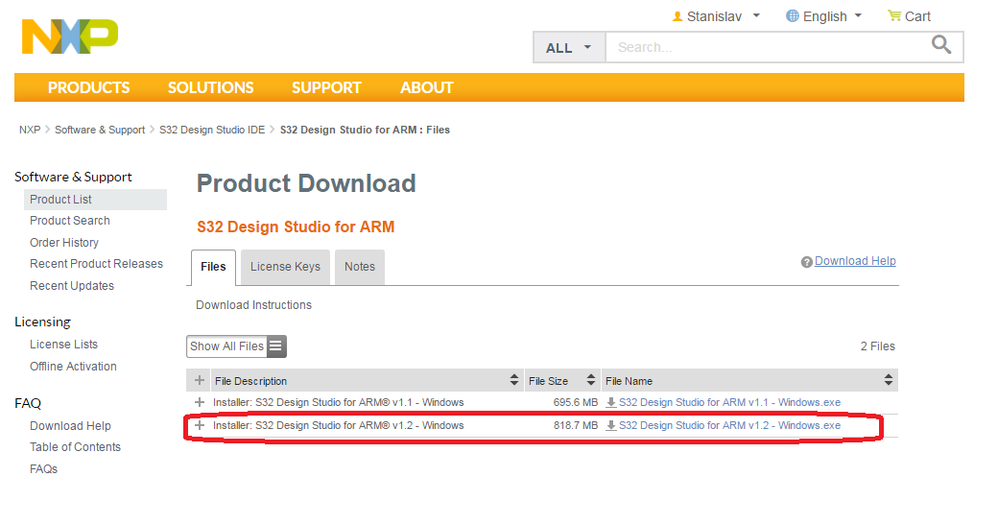The width and height of the screenshot is (998, 525).
Task: Click the 695.6 MB file size cell
Action: (575, 402)
